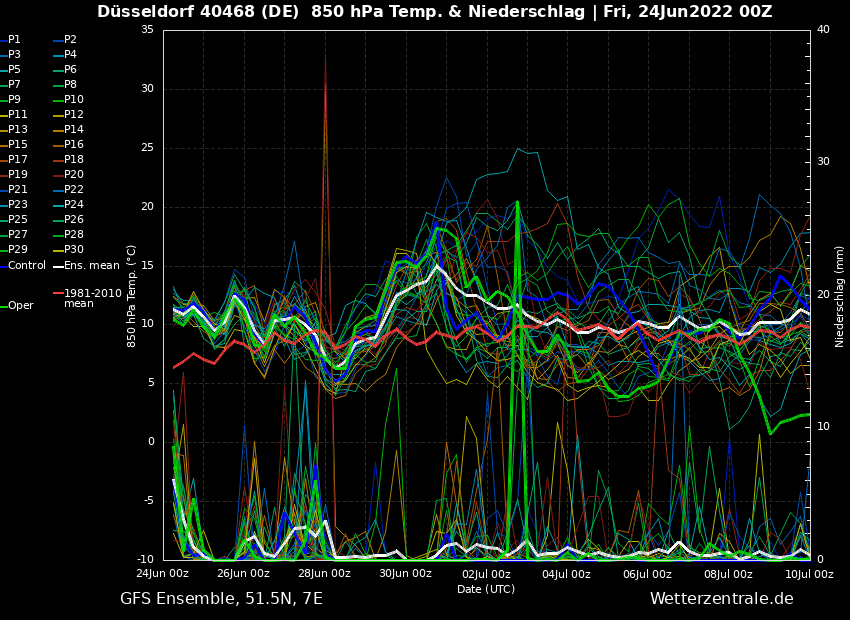Open the Wetterzentrale.de link text
The image size is (850, 620).
721,599
